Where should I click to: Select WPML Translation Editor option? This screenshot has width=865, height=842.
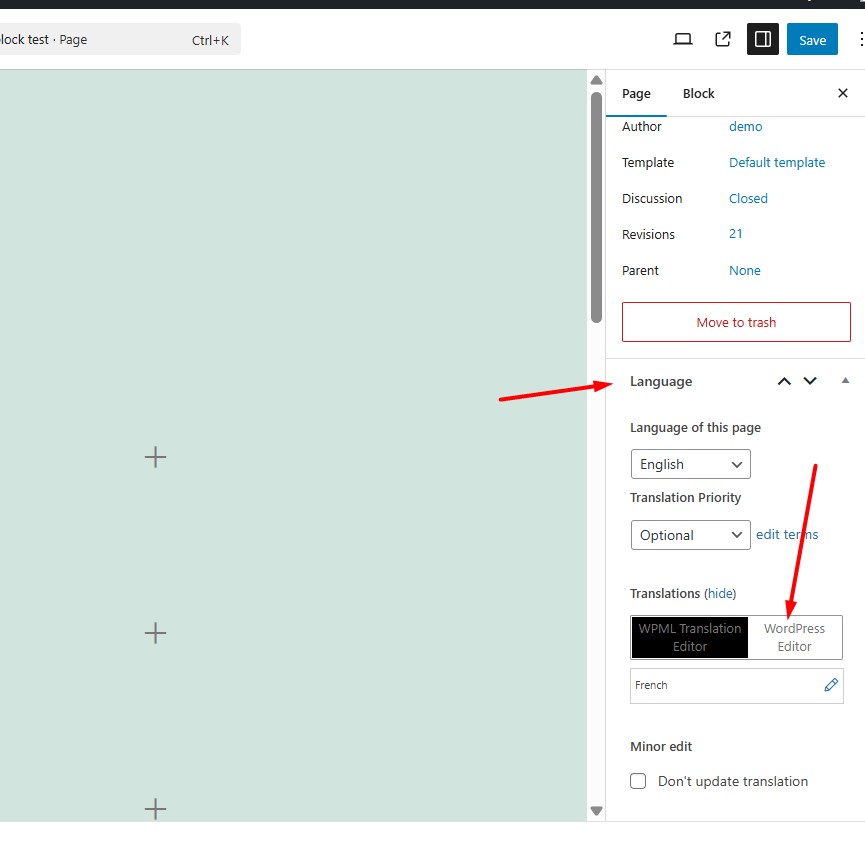(x=690, y=637)
